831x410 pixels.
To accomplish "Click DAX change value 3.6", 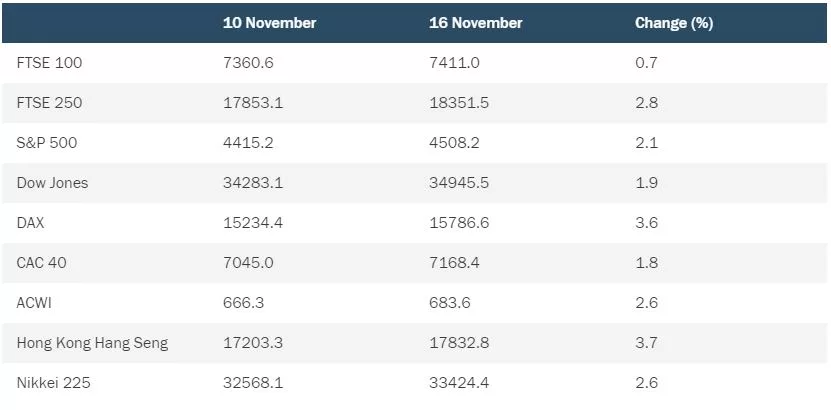I will [647, 222].
